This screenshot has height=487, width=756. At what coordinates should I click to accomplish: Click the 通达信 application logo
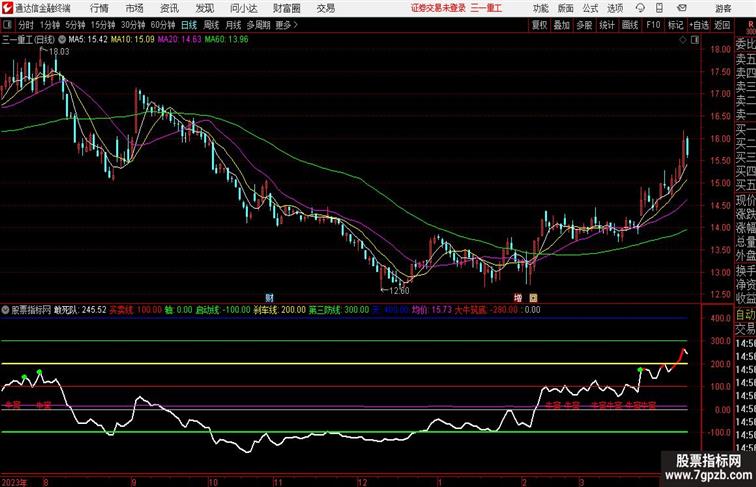[7, 8]
